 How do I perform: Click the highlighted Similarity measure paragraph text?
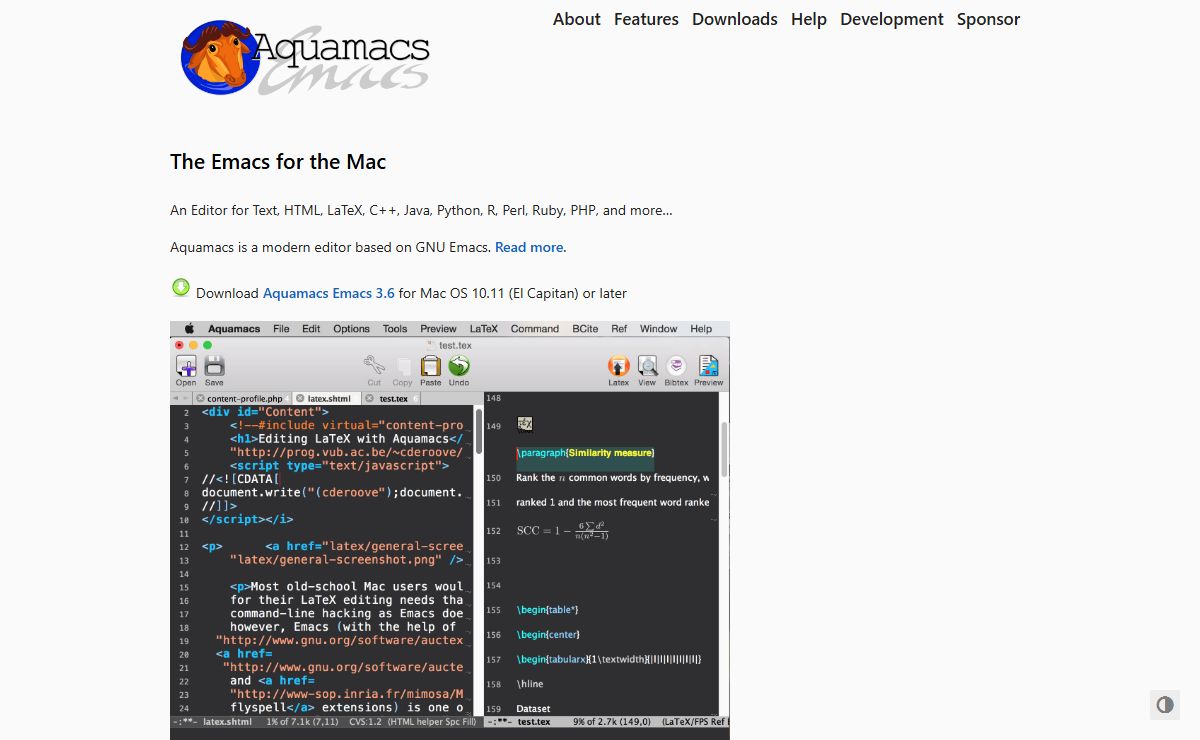point(585,453)
